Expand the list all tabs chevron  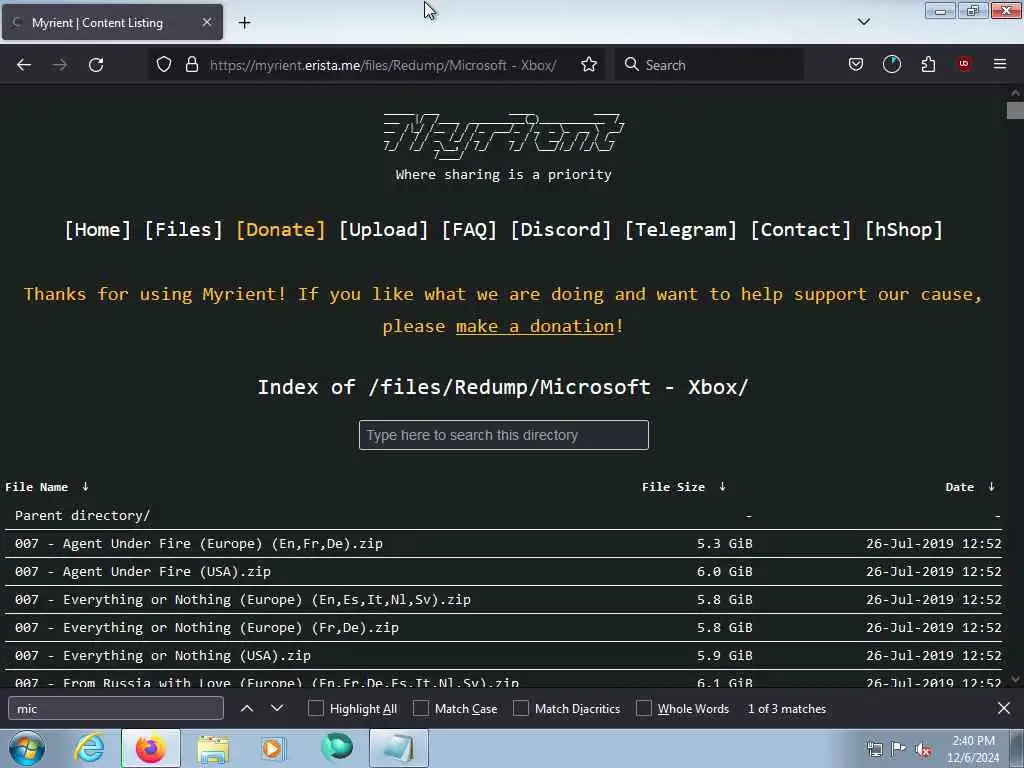(x=863, y=22)
